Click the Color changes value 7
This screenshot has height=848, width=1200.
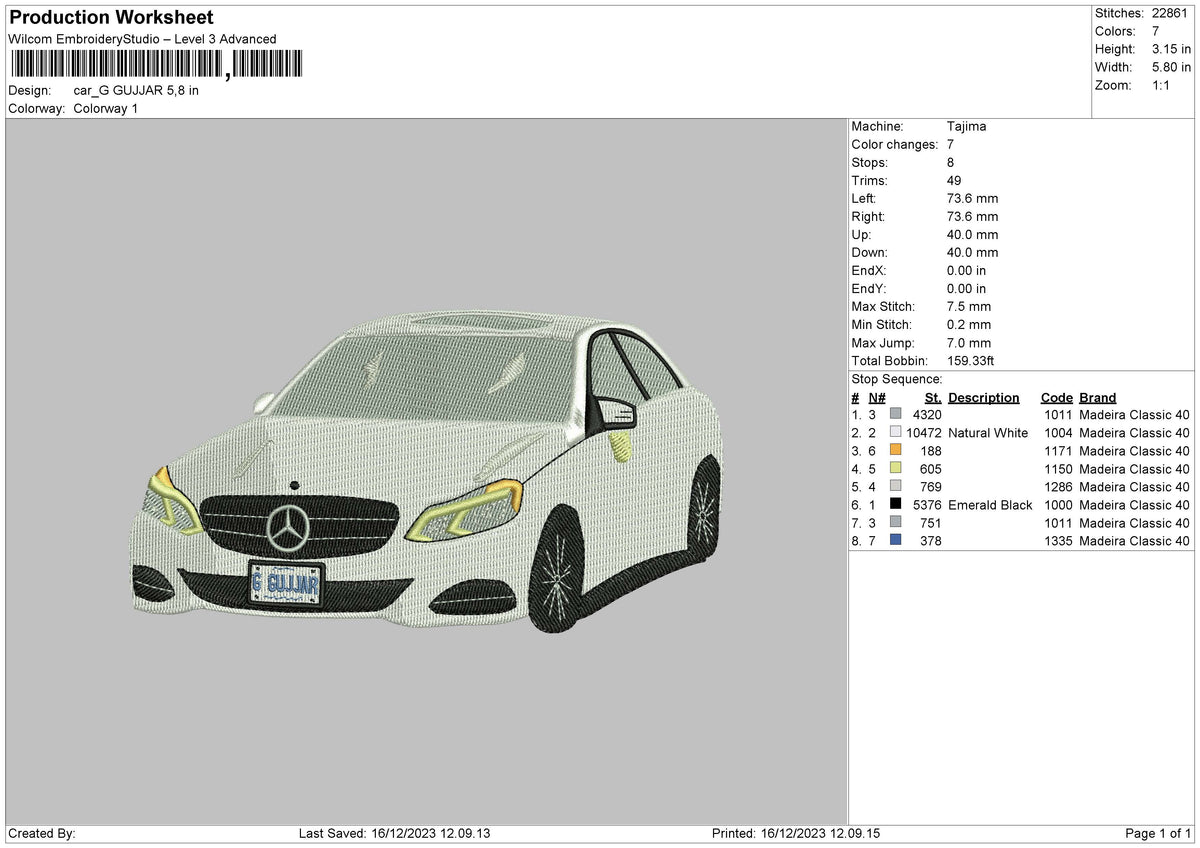tap(951, 145)
